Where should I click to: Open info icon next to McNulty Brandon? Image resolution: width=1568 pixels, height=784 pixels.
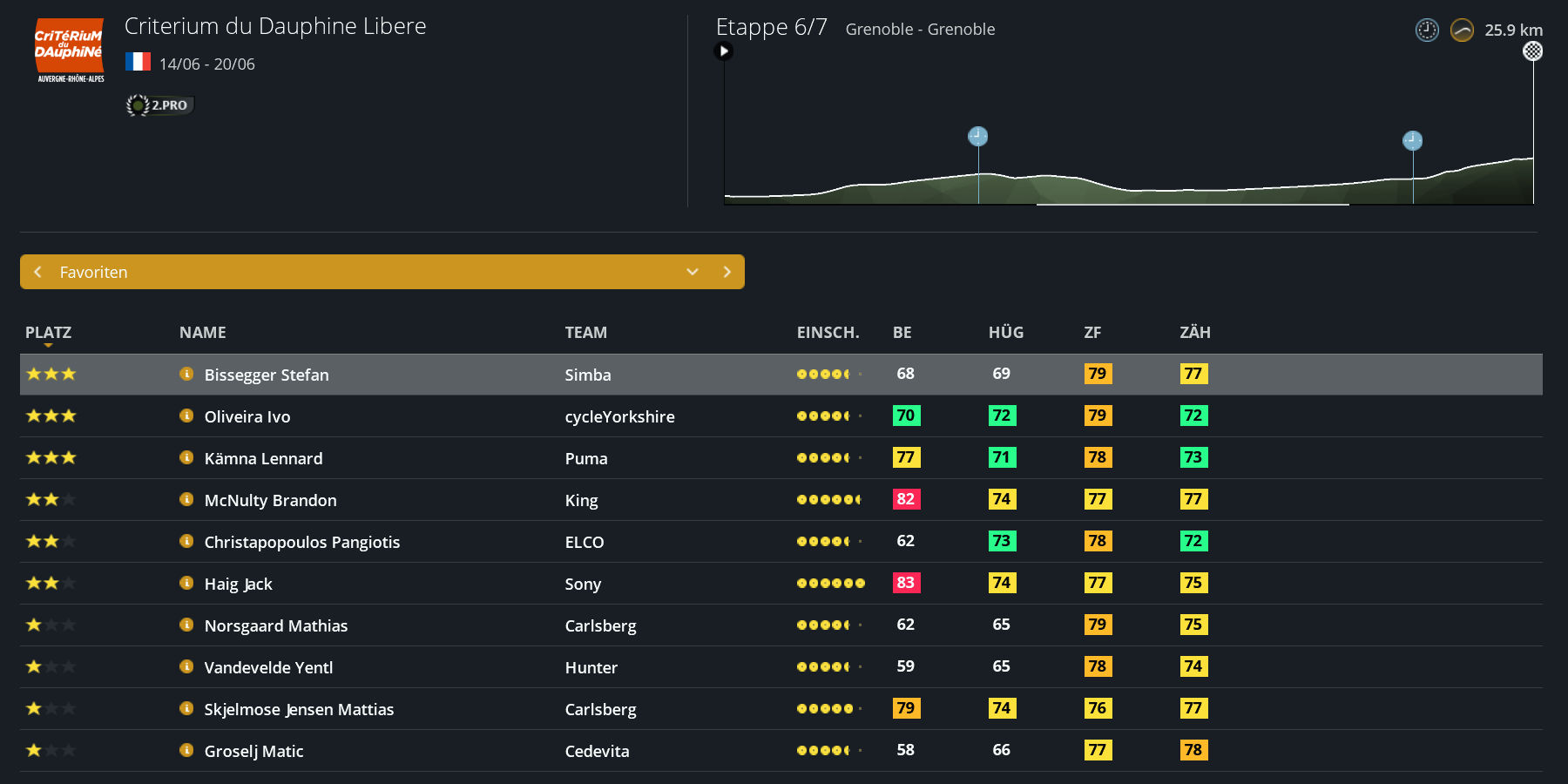click(x=186, y=499)
